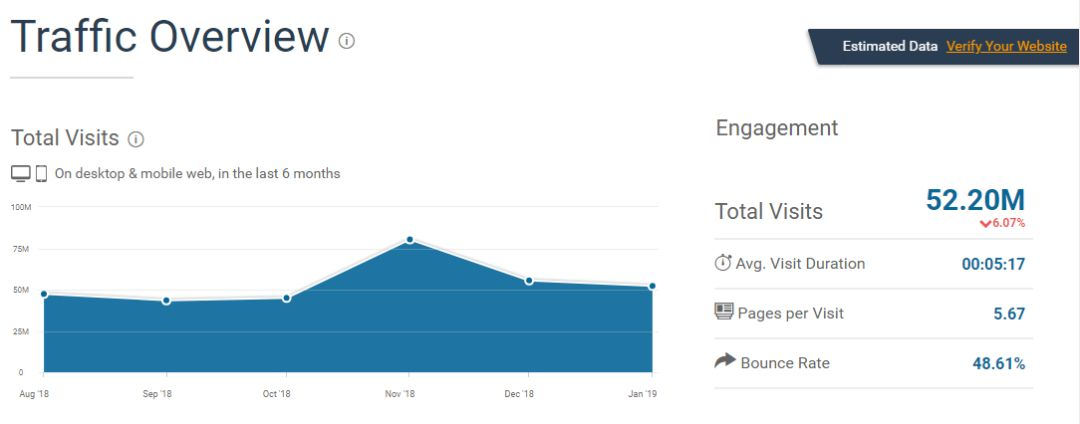
Task: Click the stopwatch Avg. Visit Duration icon
Action: coord(723,262)
